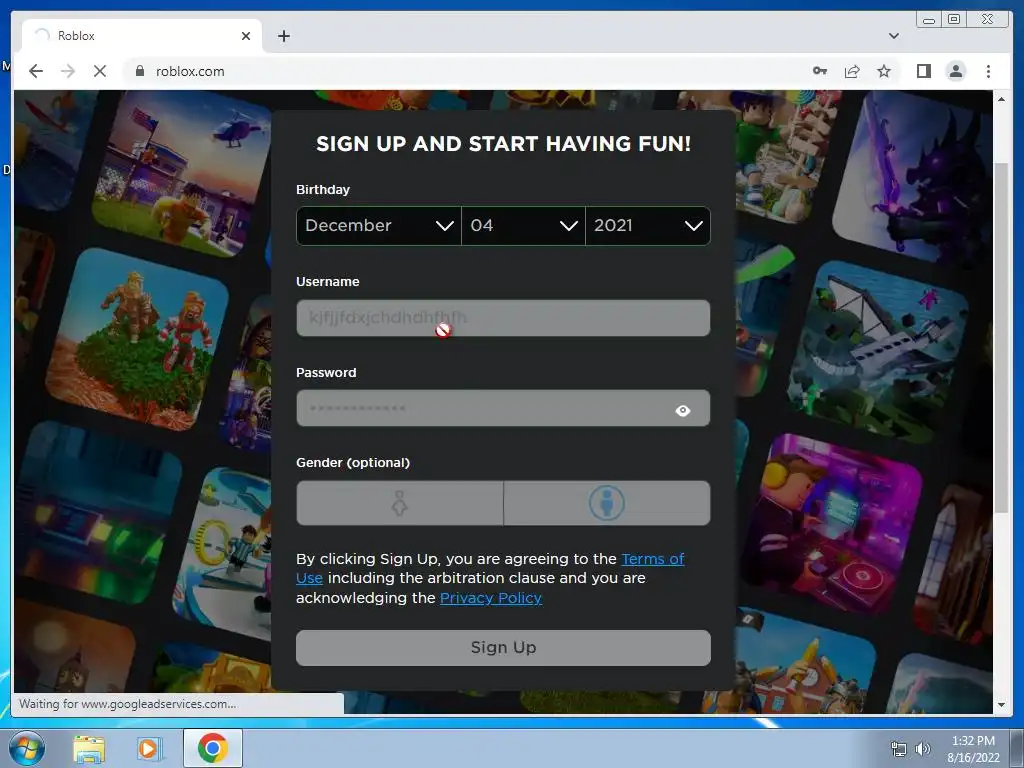
Task: Click the Username input field
Action: tap(503, 318)
